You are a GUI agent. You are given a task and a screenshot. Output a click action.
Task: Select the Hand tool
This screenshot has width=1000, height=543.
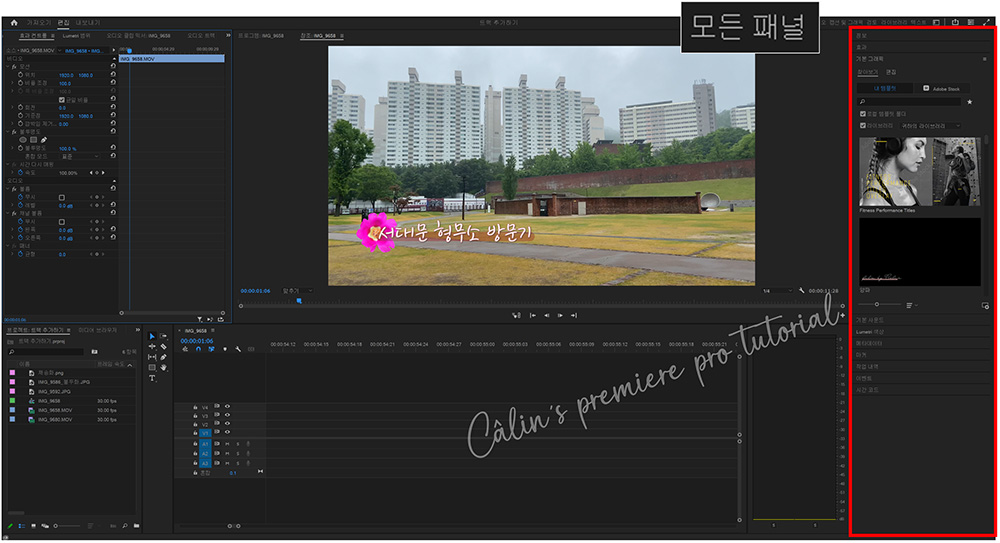[163, 368]
